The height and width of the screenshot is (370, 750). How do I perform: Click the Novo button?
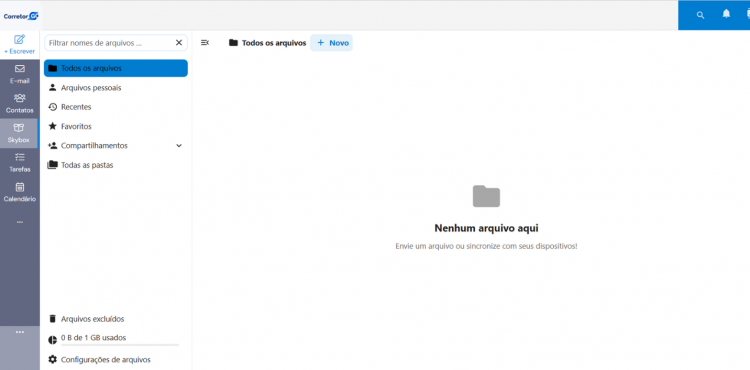[331, 43]
